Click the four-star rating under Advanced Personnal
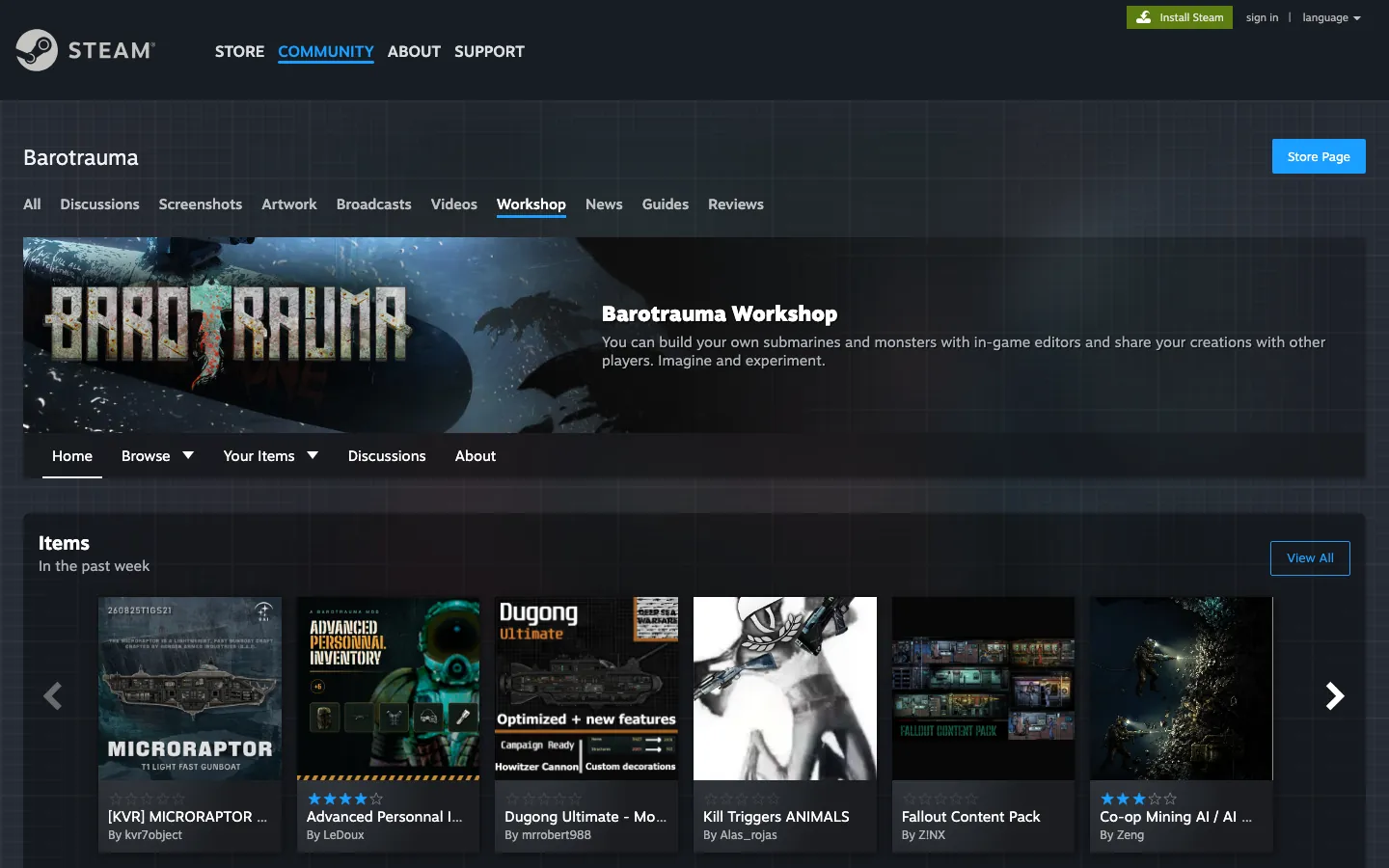1389x868 pixels. click(345, 799)
